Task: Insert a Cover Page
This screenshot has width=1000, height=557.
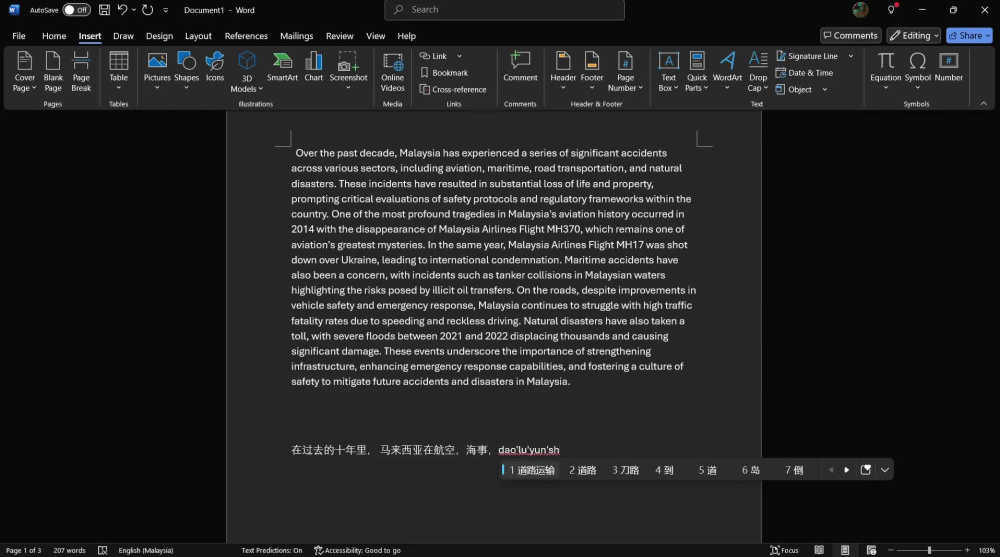Action: click(24, 71)
